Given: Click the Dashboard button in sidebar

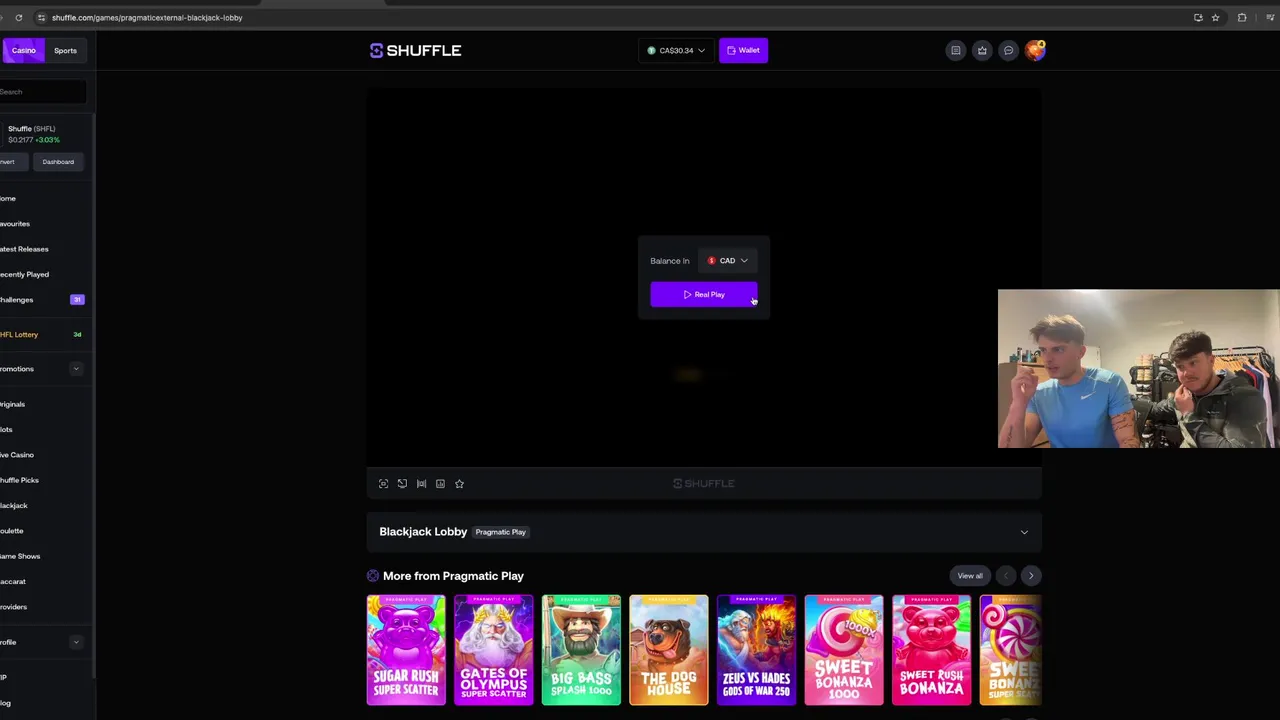Looking at the screenshot, I should tap(58, 162).
